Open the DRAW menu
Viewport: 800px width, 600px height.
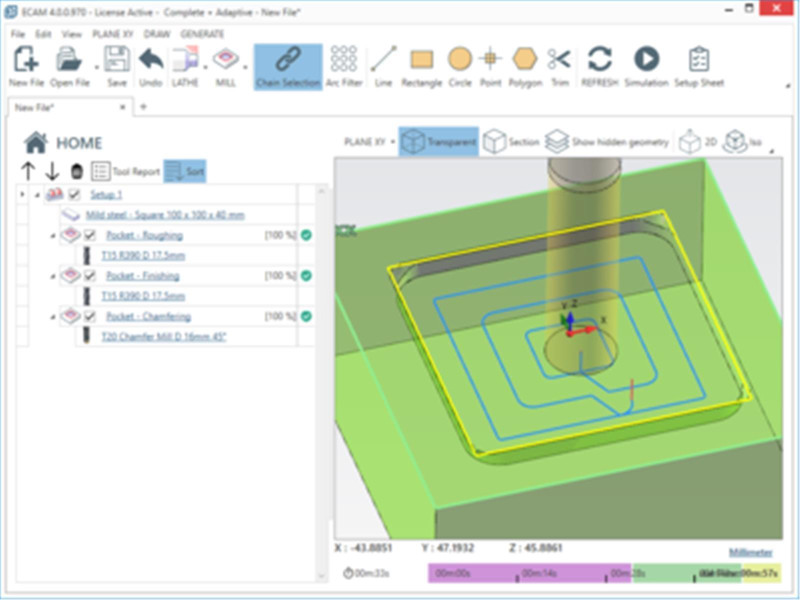pyautogui.click(x=157, y=34)
